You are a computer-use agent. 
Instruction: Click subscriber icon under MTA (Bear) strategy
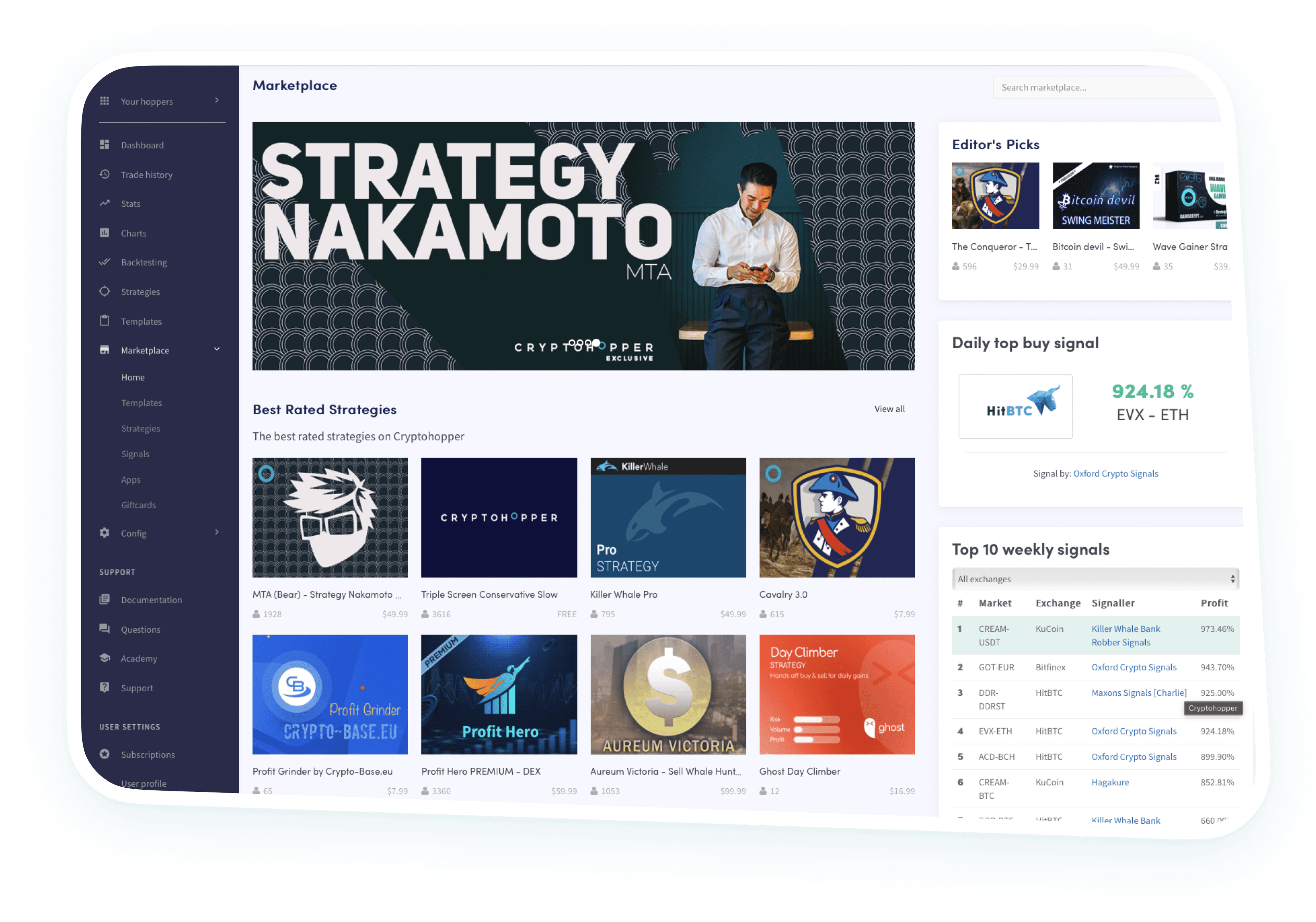(x=256, y=614)
